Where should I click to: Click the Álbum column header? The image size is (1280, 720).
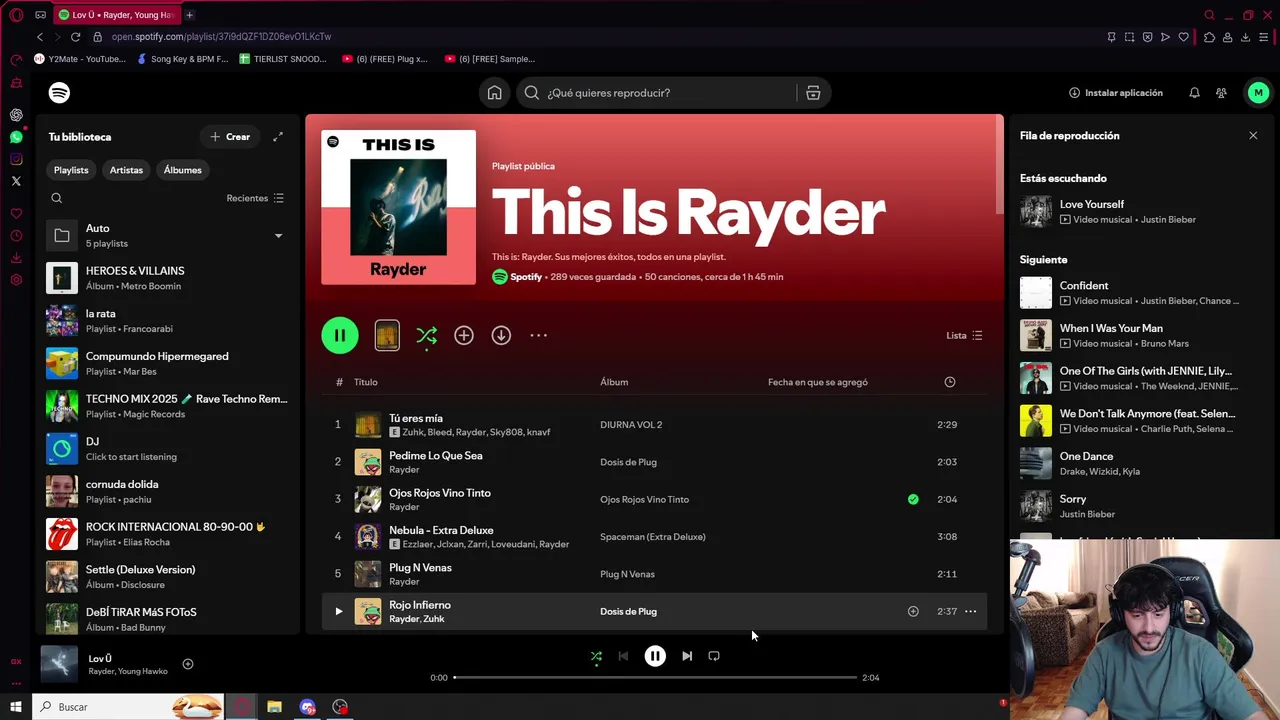tap(614, 382)
